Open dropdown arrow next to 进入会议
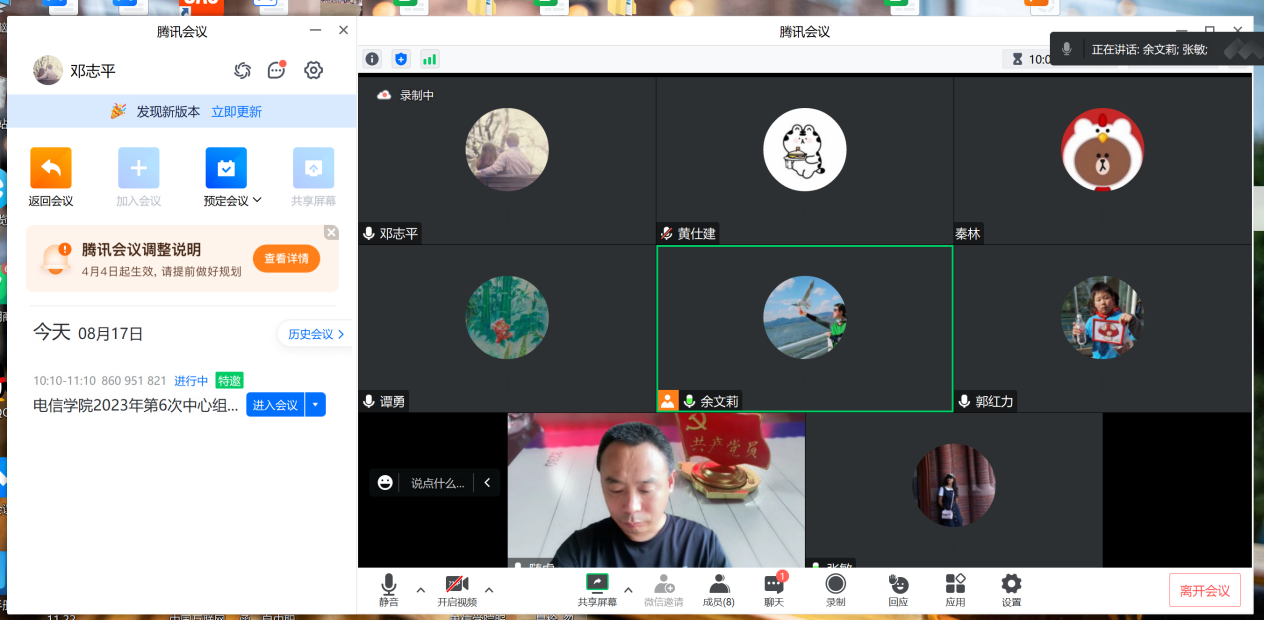 316,405
